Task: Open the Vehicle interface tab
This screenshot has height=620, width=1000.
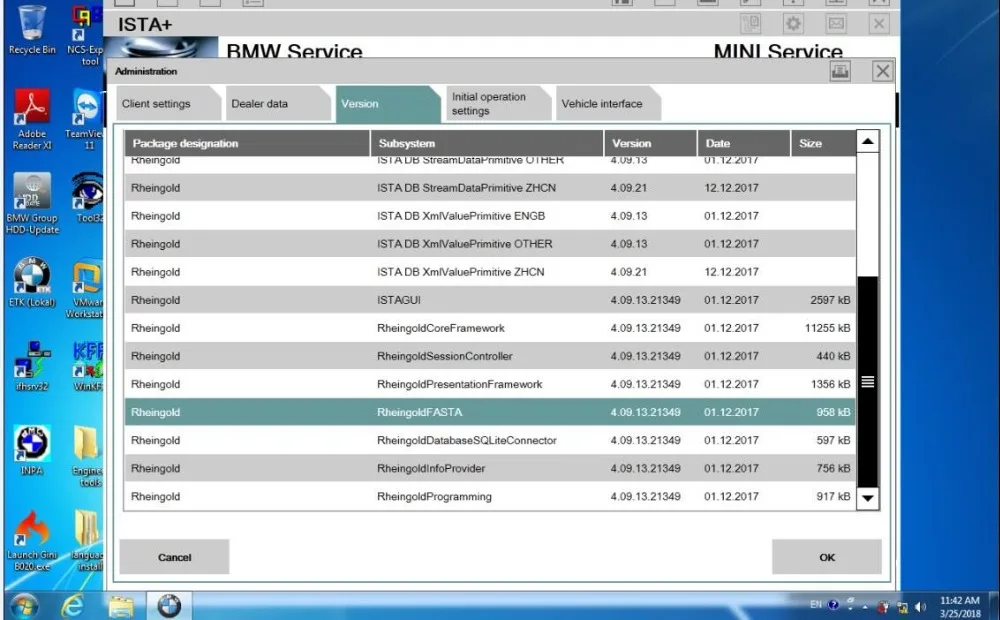Action: tap(606, 103)
